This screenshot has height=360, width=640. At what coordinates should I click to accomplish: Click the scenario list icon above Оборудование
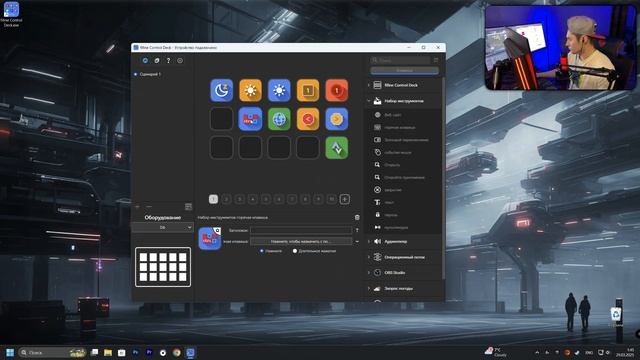pyautogui.click(x=188, y=207)
